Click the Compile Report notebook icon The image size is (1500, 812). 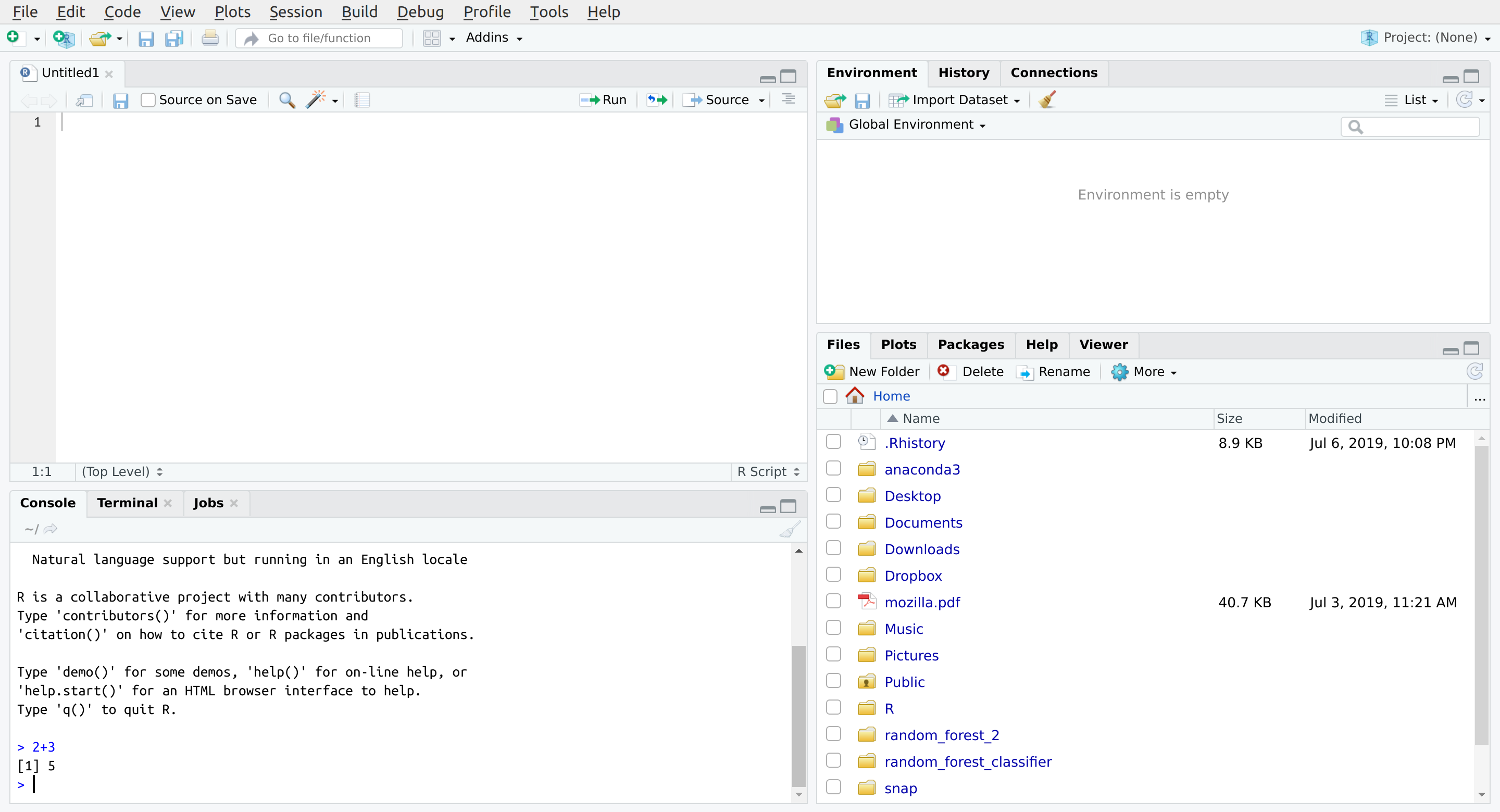tap(362, 100)
